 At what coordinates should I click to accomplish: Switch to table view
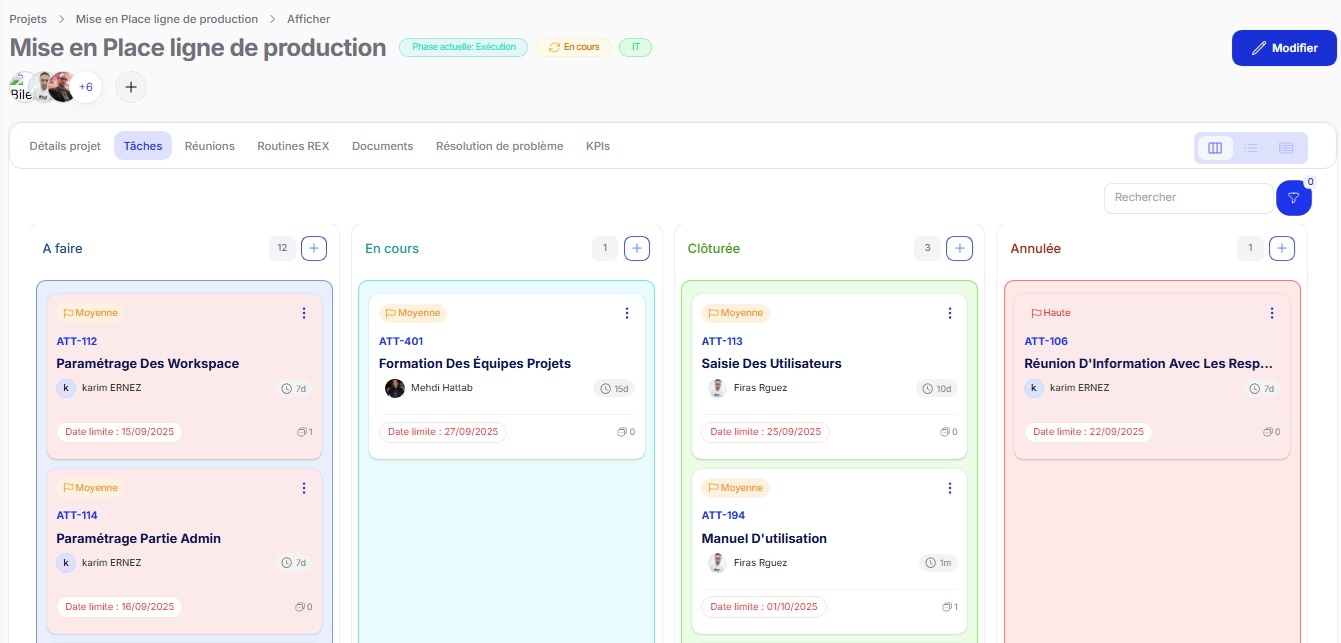pyautogui.click(x=1286, y=148)
